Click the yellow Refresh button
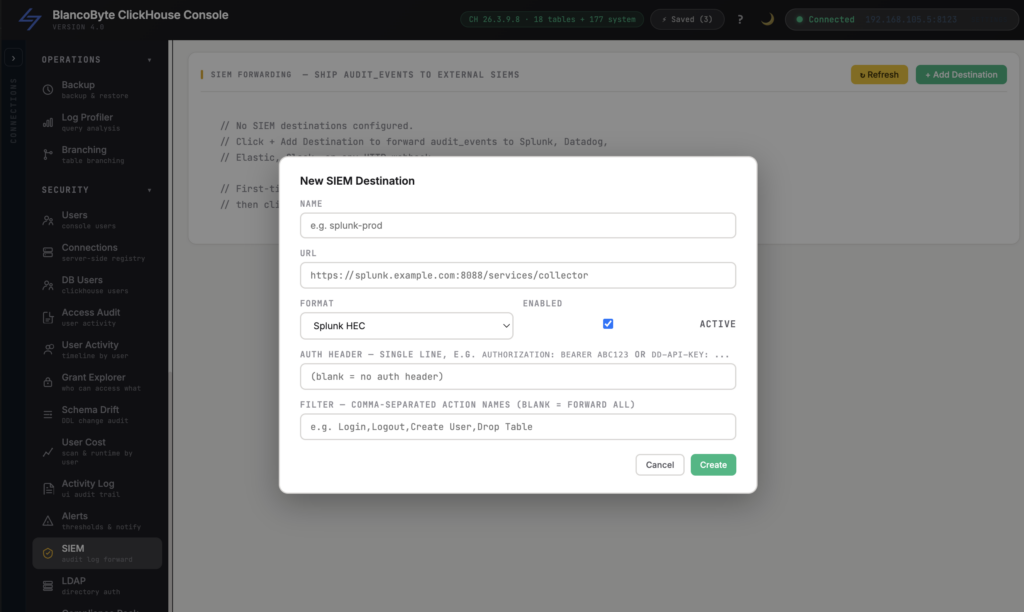Viewport: 1024px width, 612px height. 879,74
